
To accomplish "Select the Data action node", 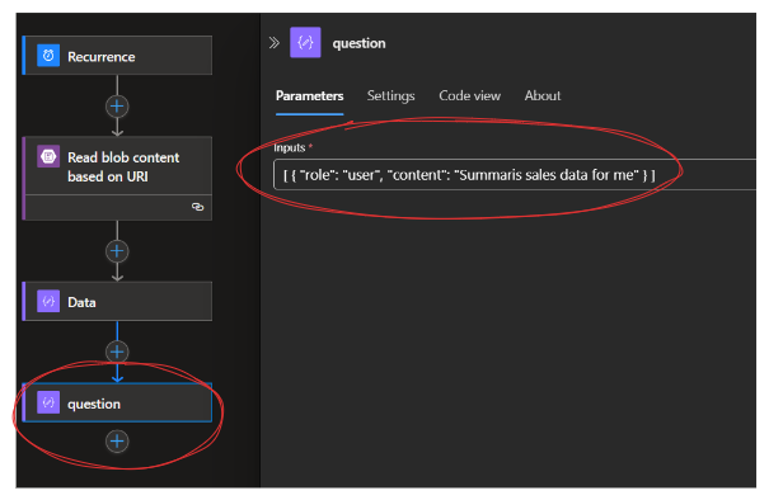I will click(118, 301).
